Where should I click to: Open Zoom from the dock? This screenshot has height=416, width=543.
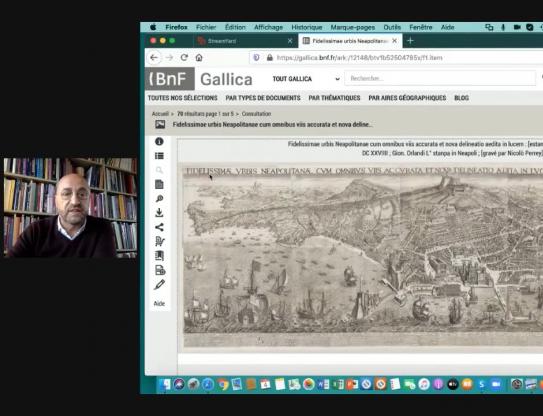coord(496,384)
